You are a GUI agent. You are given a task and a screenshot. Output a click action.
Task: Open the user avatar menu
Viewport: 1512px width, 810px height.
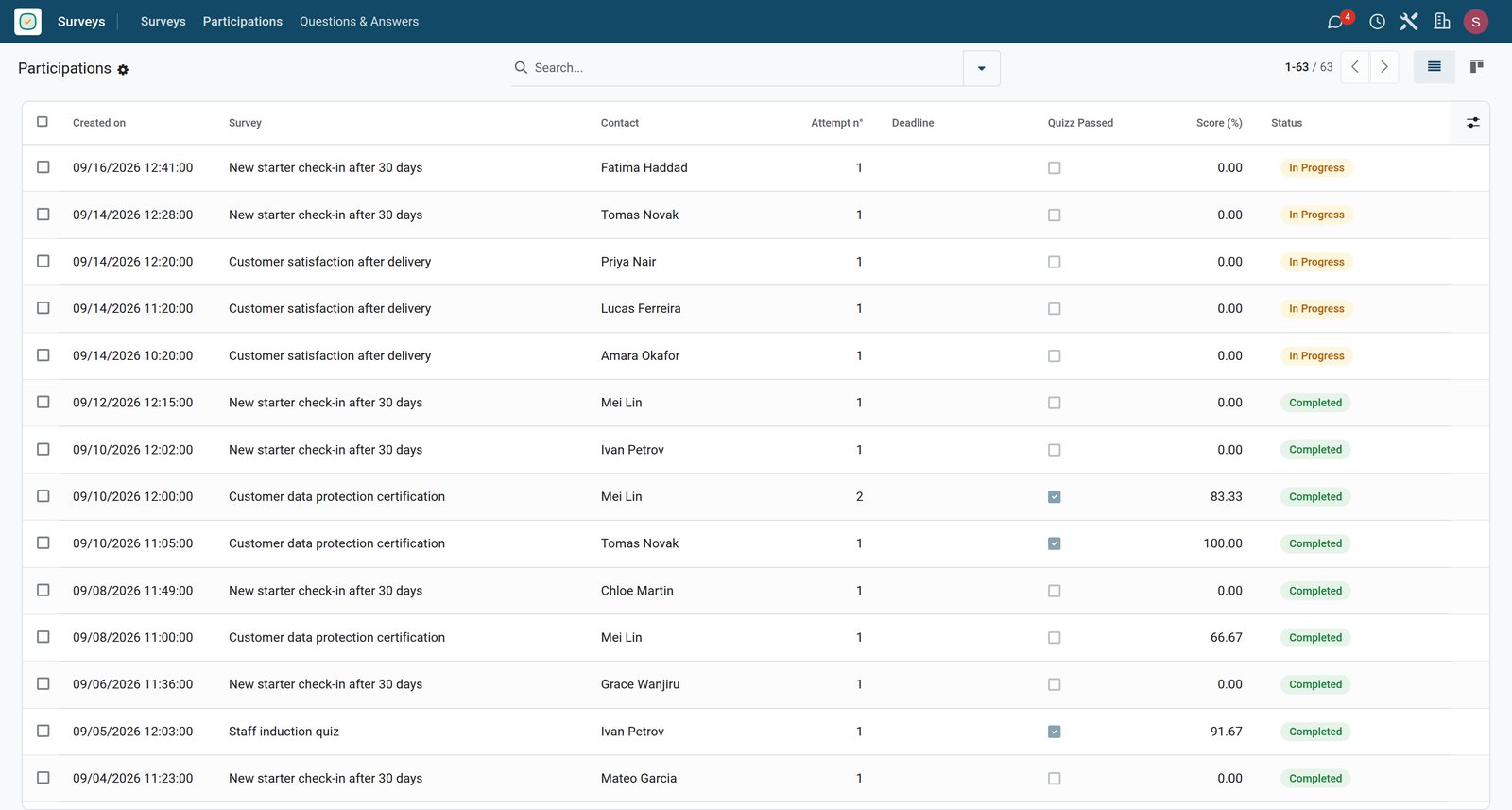coord(1476,22)
